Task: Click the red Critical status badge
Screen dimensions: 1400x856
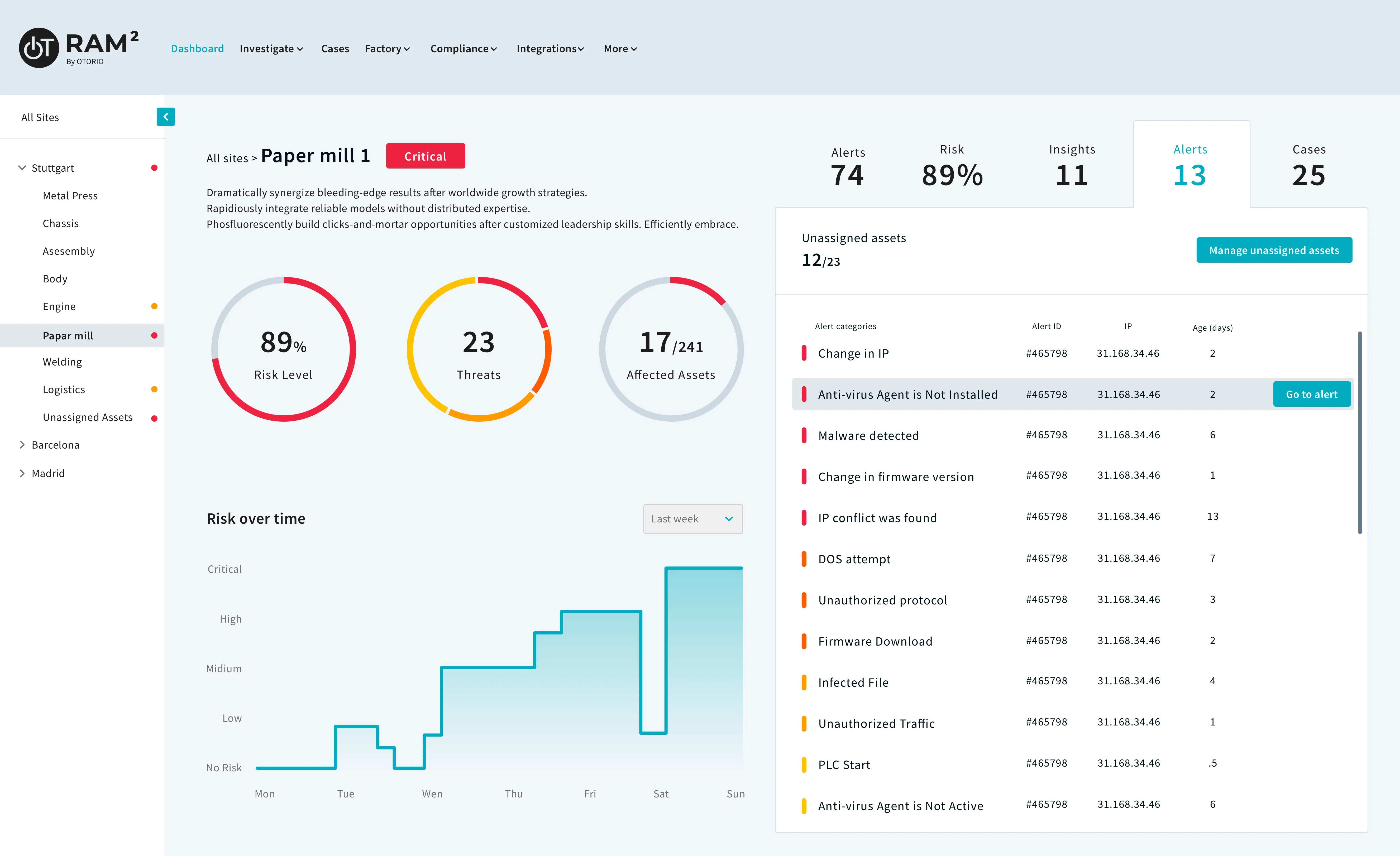Action: point(426,156)
